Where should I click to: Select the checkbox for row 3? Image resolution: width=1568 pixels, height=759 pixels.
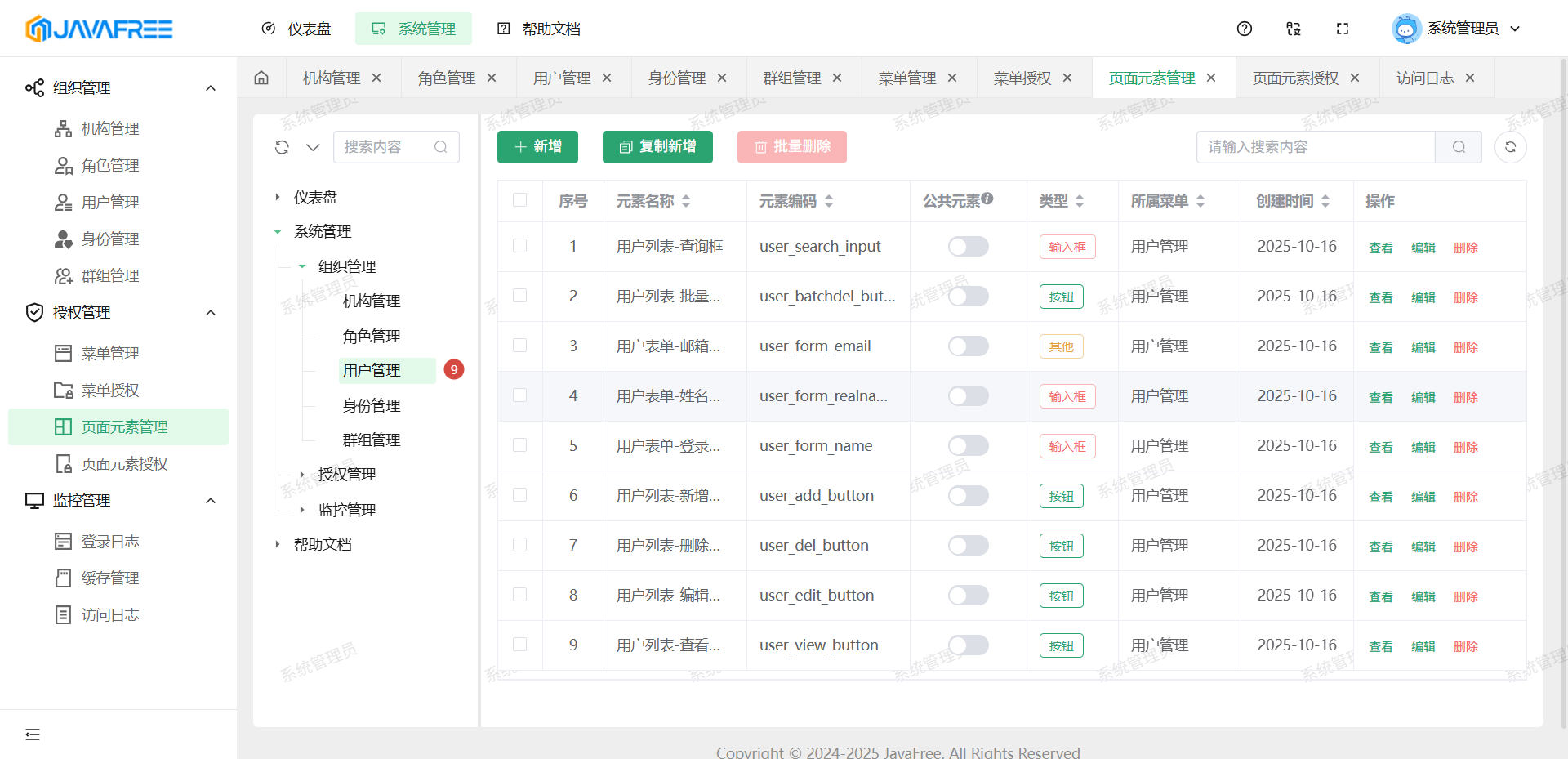click(519, 346)
